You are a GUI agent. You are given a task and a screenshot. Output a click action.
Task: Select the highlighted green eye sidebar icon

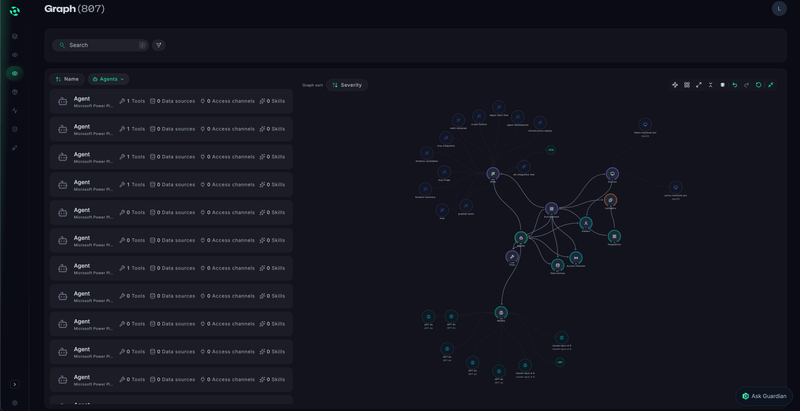tap(15, 73)
